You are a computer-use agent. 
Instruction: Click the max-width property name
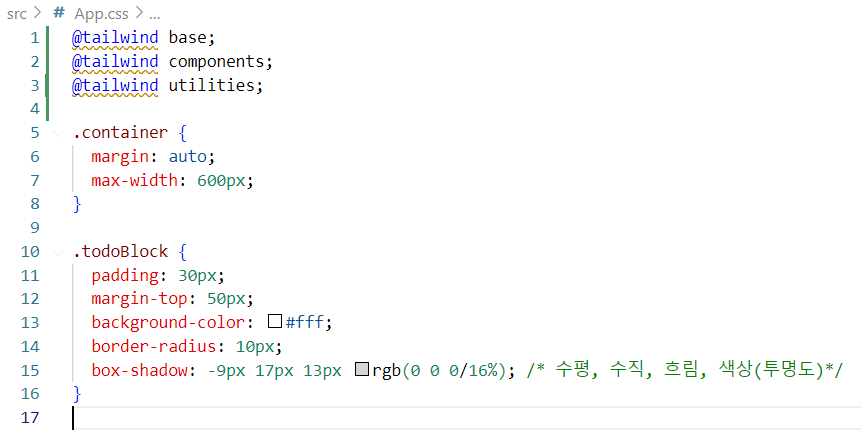135,180
